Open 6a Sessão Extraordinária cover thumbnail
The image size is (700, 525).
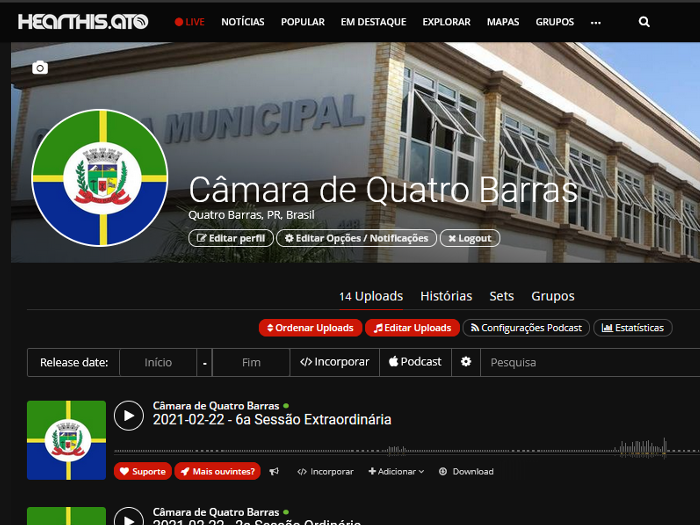pos(67,440)
